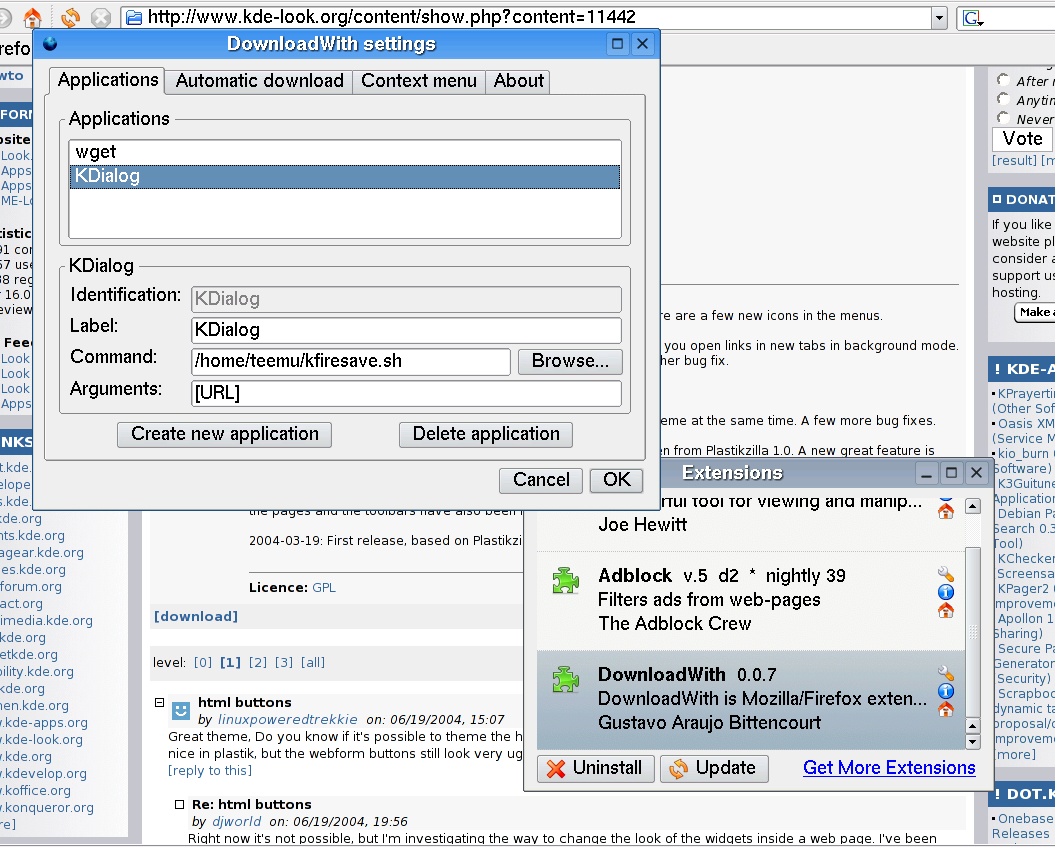Click the smiley icon on html buttons comment
The height and width of the screenshot is (847, 1055).
180,710
